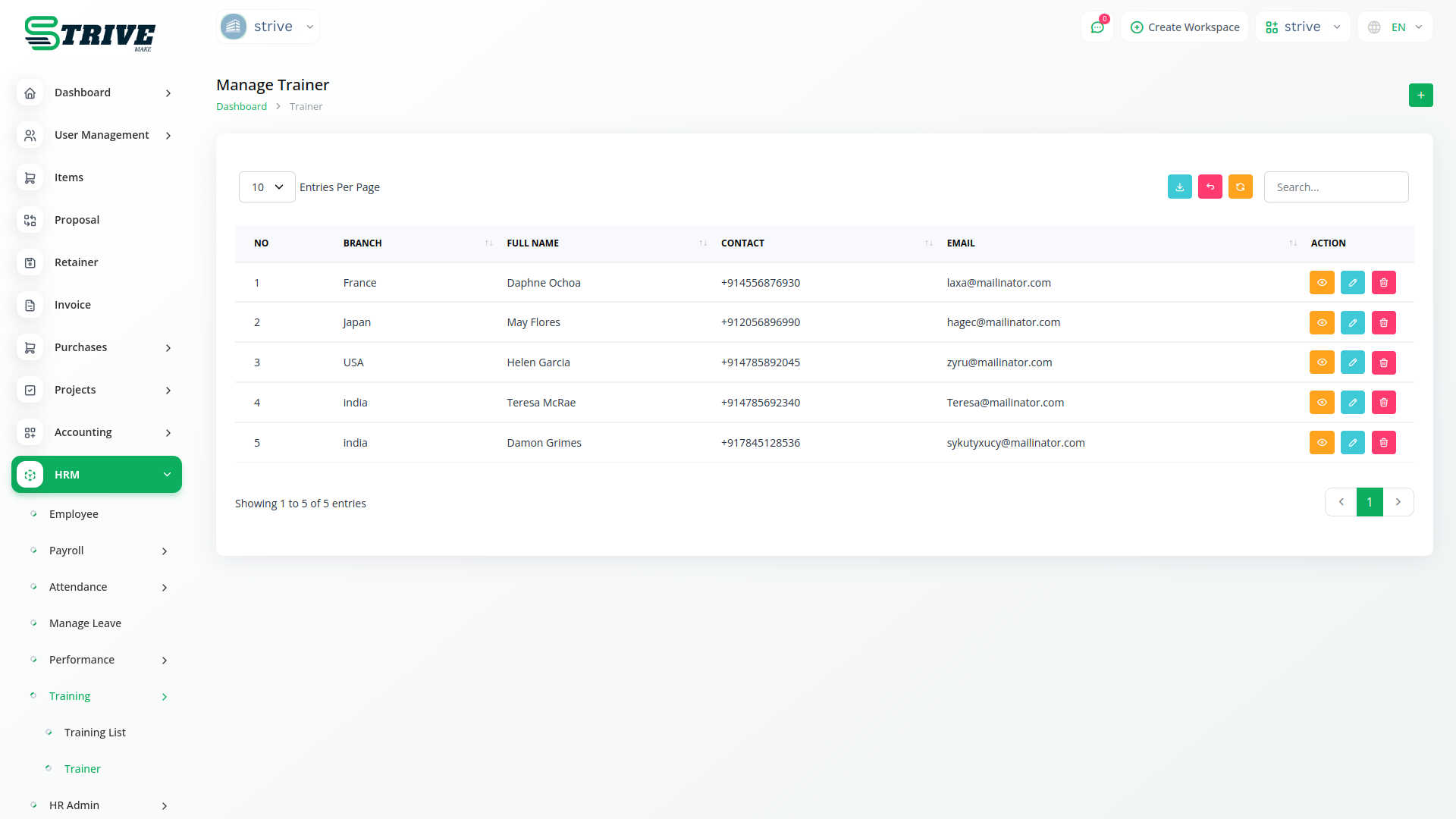View Damon Grimes details with eye icon
Image resolution: width=1456 pixels, height=819 pixels.
pyautogui.click(x=1321, y=443)
